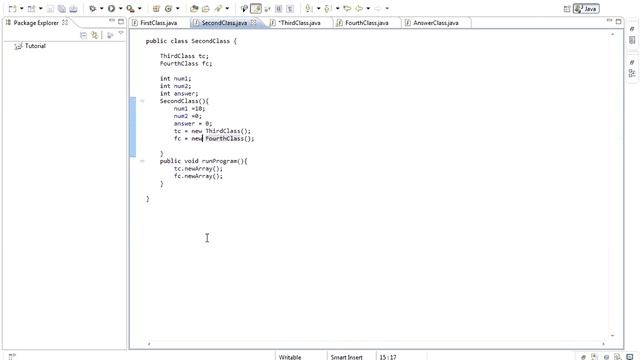Click the 'Smart Insert' status bar entry
Viewport: 640px width, 360px height.
coord(347,357)
